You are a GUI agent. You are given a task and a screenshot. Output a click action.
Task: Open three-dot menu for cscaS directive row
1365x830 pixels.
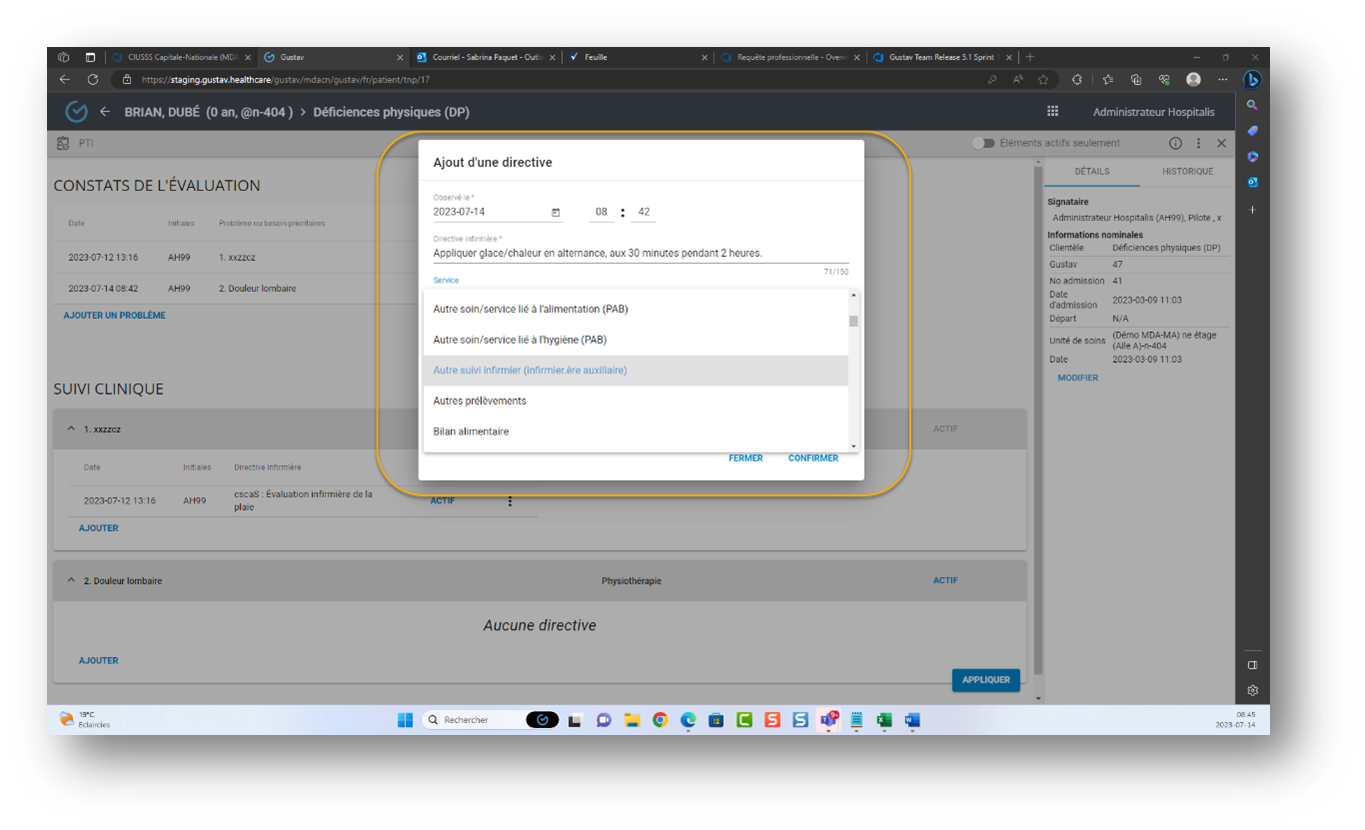click(x=510, y=501)
